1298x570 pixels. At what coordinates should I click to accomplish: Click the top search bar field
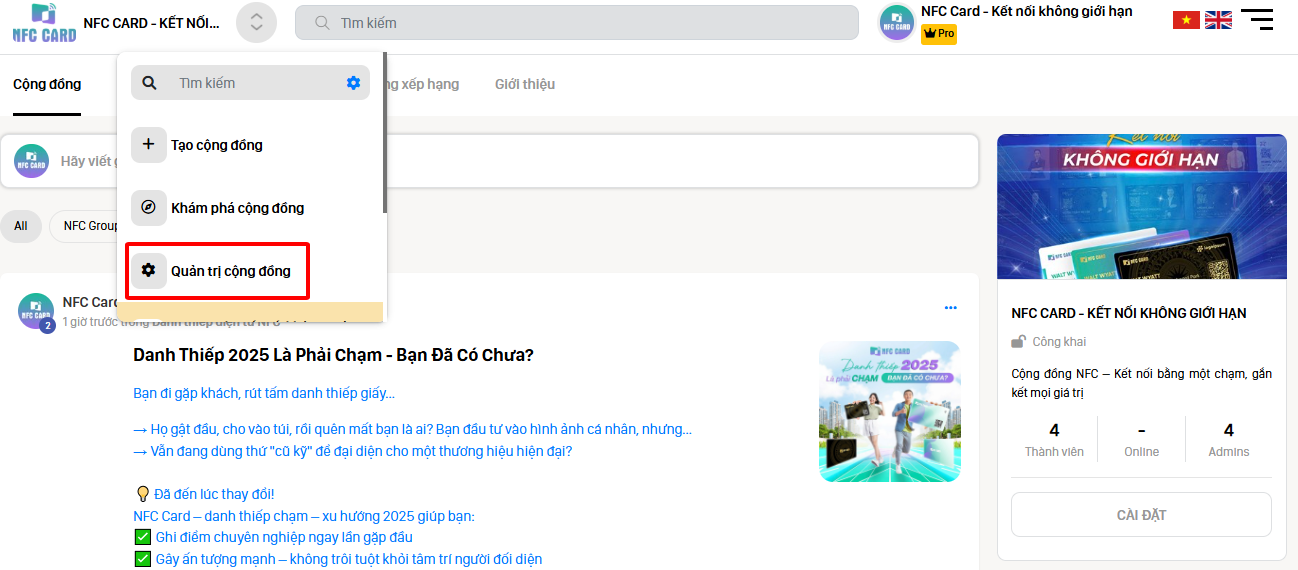[576, 23]
